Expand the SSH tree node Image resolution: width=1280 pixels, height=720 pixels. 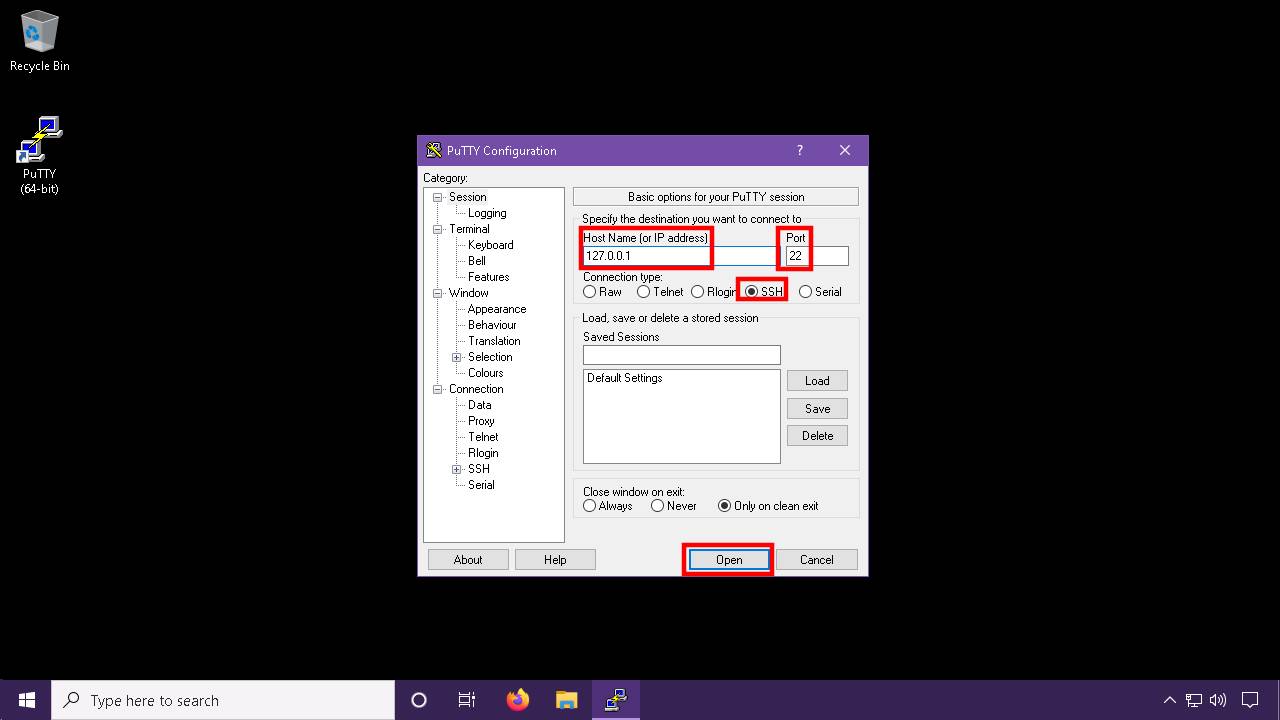pyautogui.click(x=456, y=469)
